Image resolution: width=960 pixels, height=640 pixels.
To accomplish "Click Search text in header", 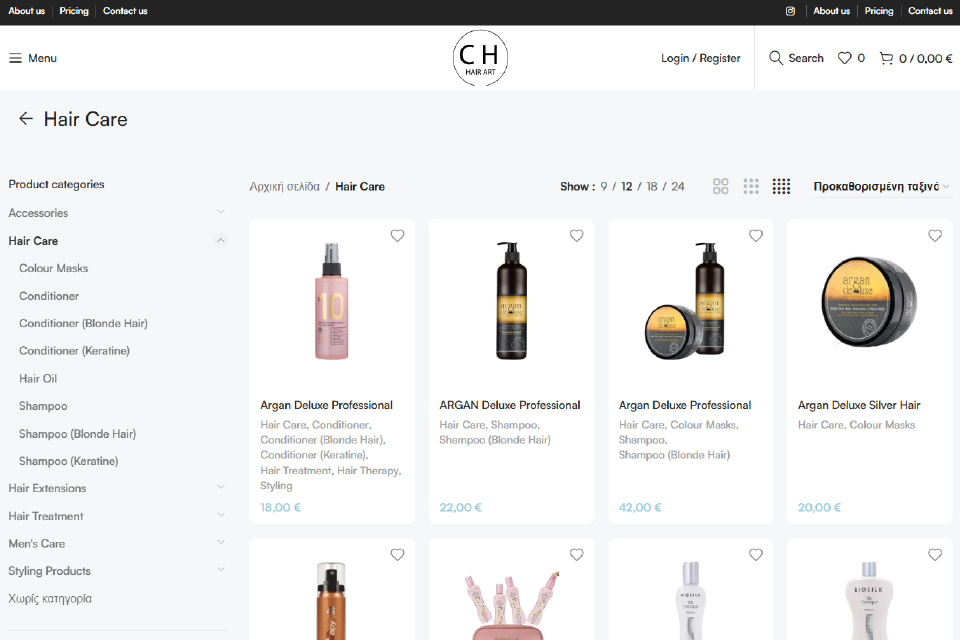I will click(x=806, y=58).
